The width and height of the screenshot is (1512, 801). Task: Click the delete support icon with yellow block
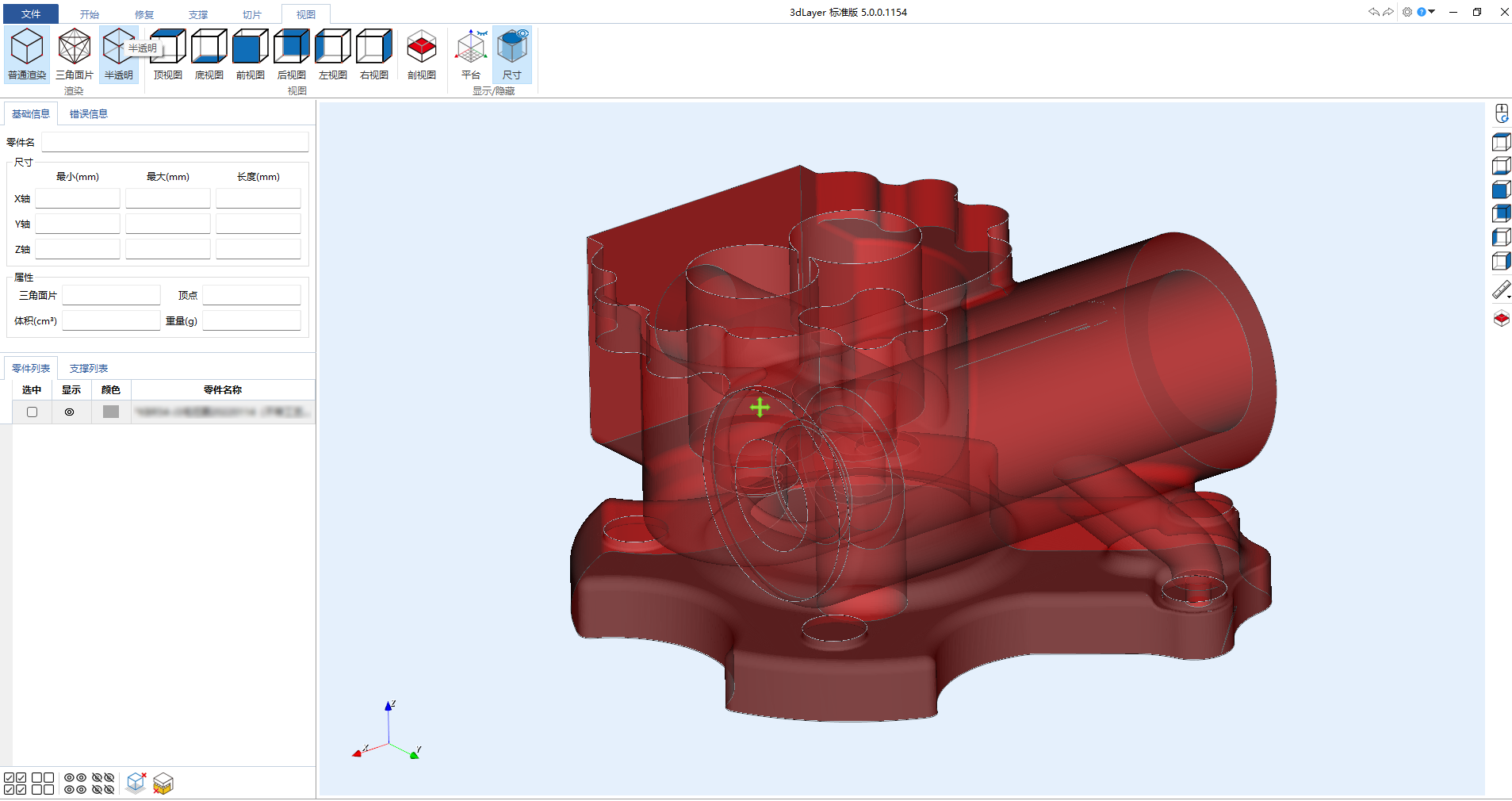click(x=163, y=784)
